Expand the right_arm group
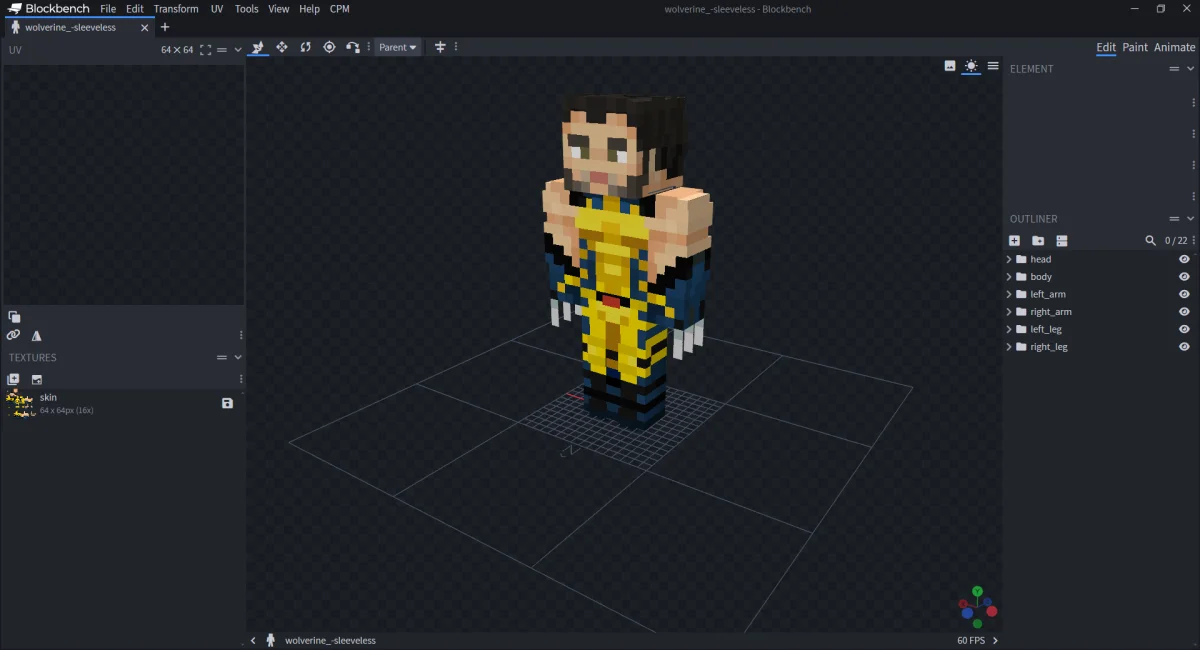 tap(1009, 312)
